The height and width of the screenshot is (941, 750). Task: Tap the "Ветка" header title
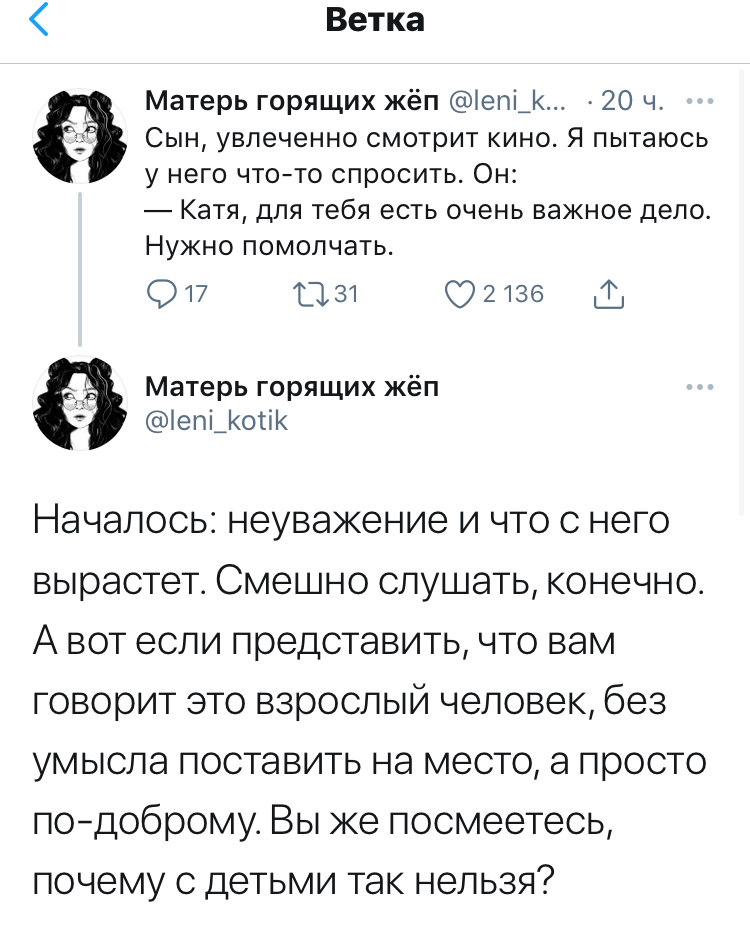pyautogui.click(x=375, y=19)
